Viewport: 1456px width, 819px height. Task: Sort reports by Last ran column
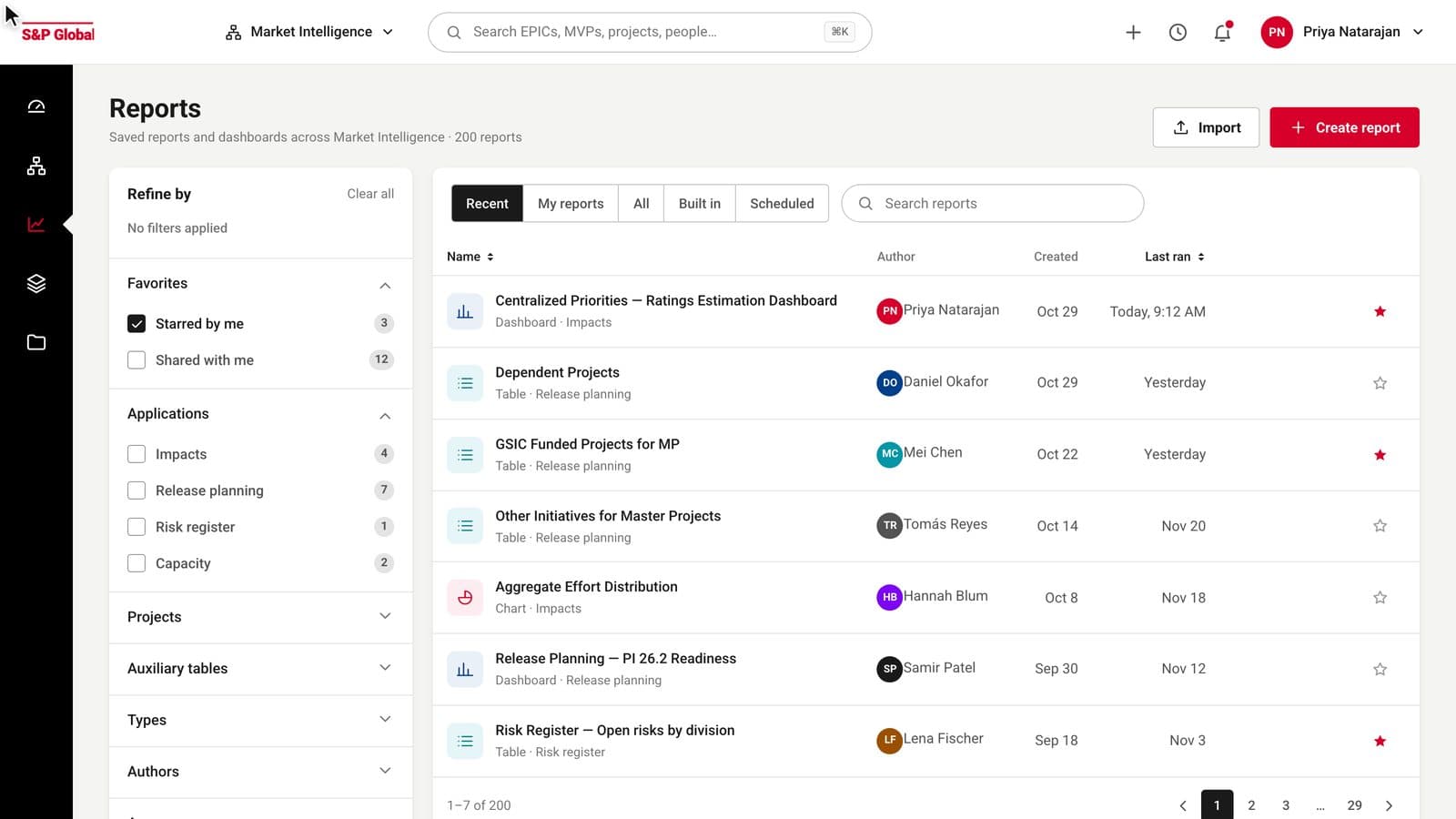1174,257
